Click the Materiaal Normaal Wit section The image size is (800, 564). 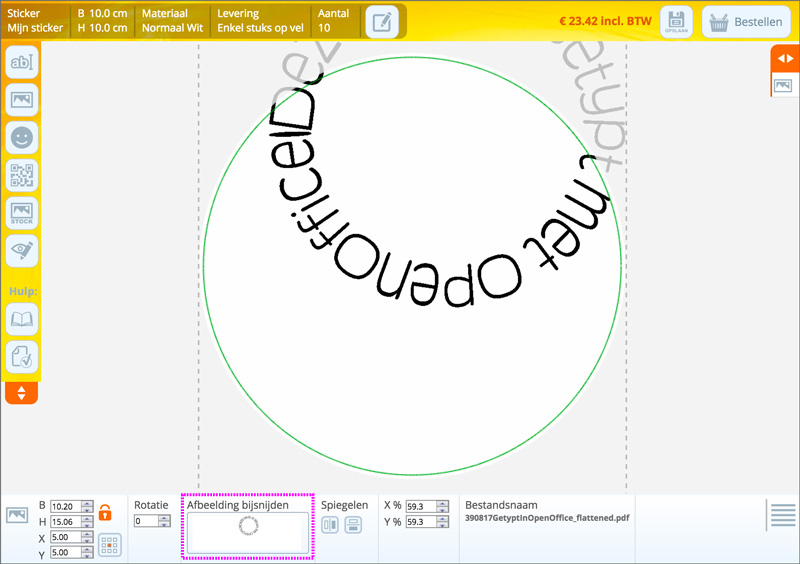(x=172, y=21)
